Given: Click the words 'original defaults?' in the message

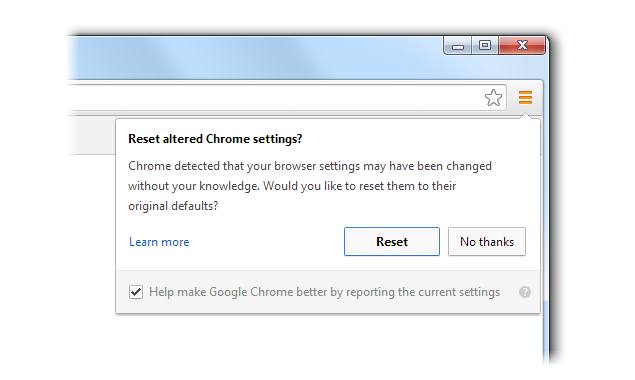Looking at the screenshot, I should pyautogui.click(x=173, y=206).
